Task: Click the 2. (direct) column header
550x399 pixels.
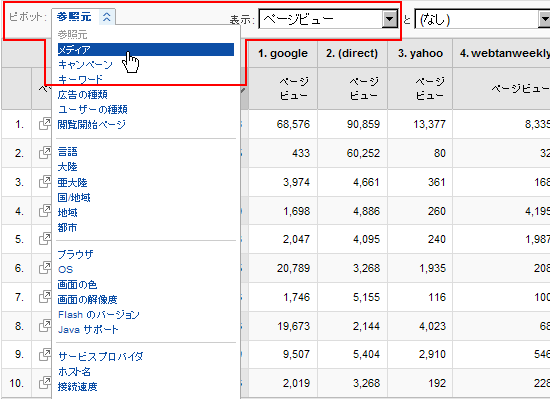Action: coord(352,53)
